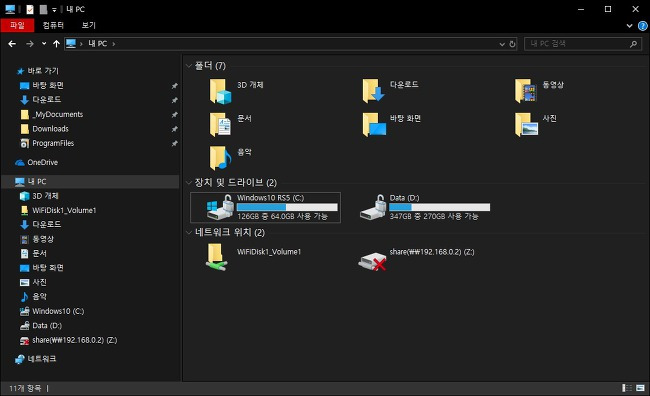Open the recent locations dropdown arrow

[44, 44]
